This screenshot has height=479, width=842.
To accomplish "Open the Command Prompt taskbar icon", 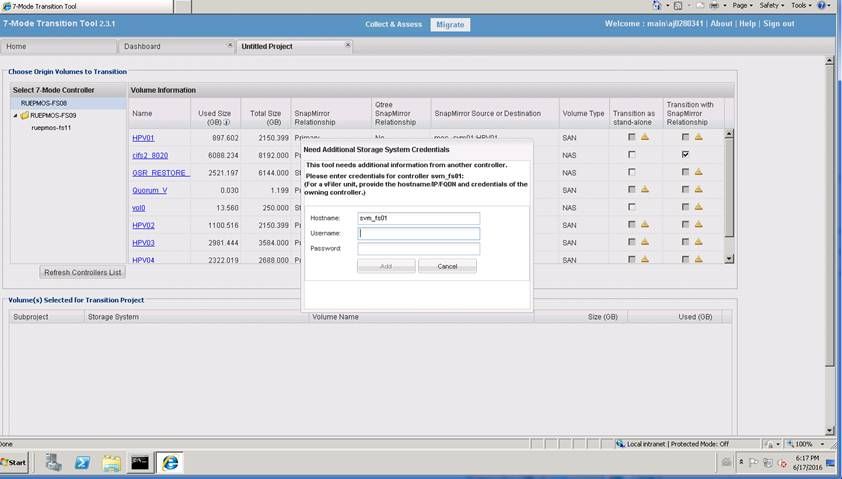I will click(x=141, y=462).
